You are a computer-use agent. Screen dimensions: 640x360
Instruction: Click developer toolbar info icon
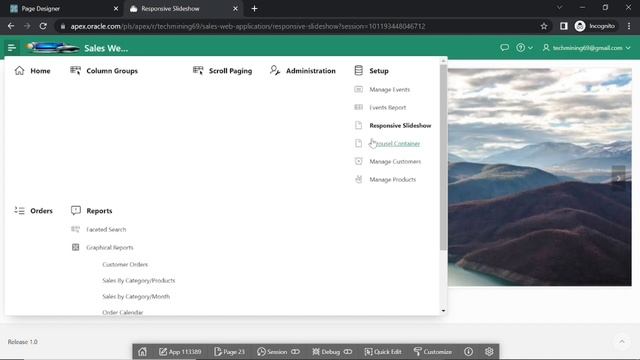[x=468, y=351]
